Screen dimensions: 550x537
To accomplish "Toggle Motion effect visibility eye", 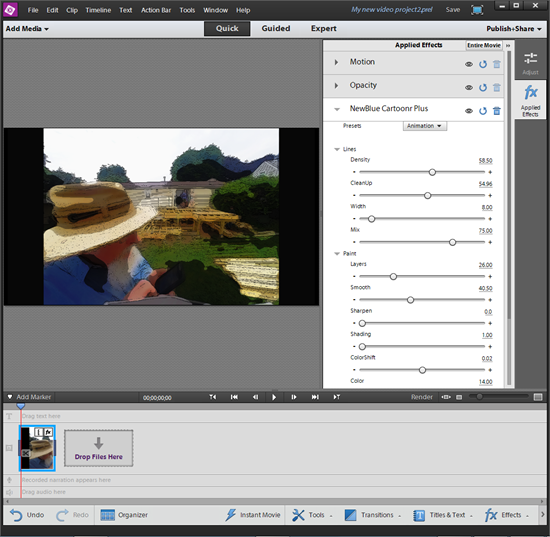I will 469,64.
